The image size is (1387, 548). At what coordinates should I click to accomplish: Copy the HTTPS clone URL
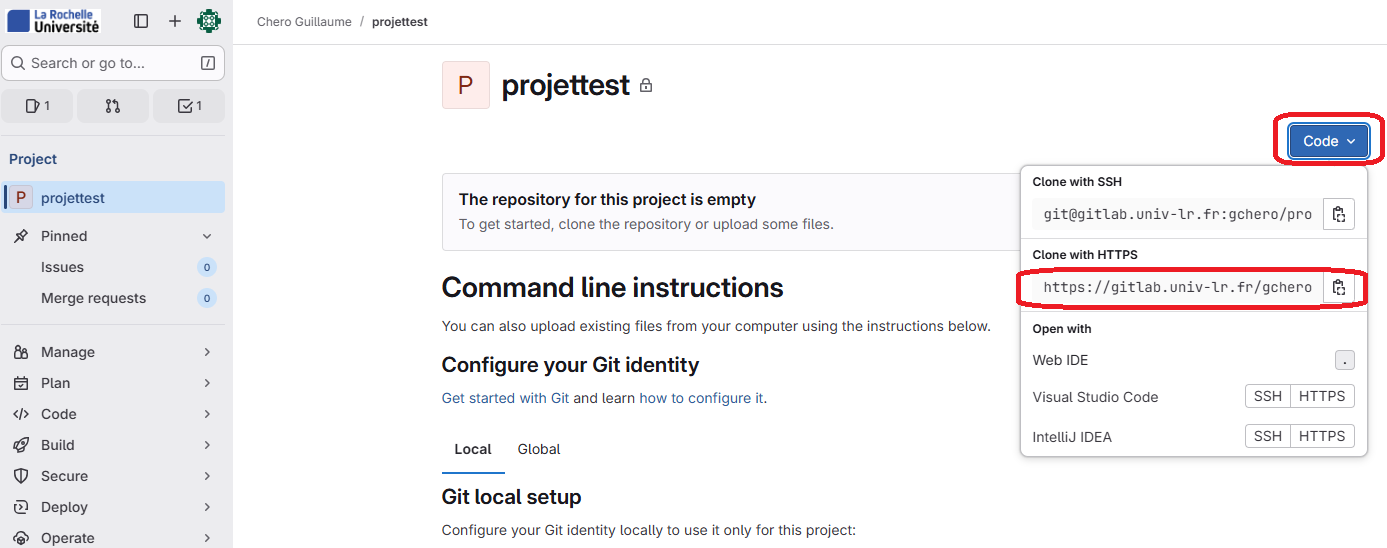click(x=1339, y=288)
